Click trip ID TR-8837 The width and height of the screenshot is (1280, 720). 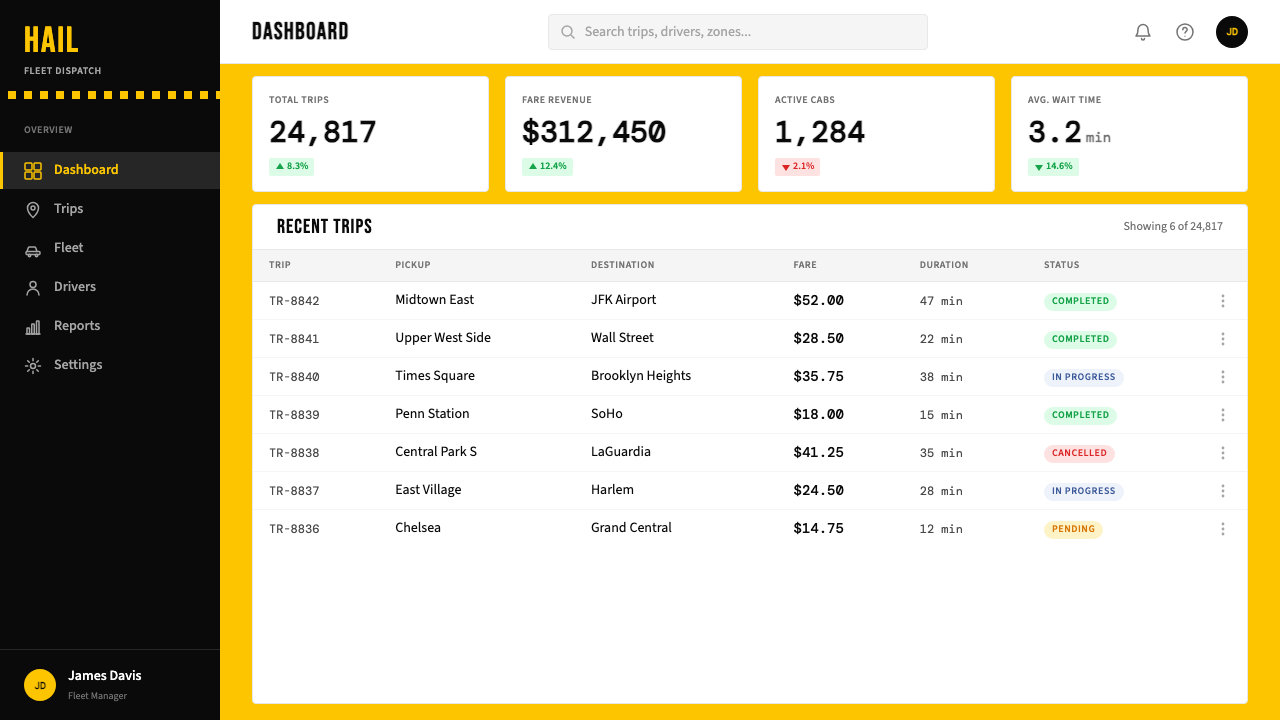click(x=294, y=491)
